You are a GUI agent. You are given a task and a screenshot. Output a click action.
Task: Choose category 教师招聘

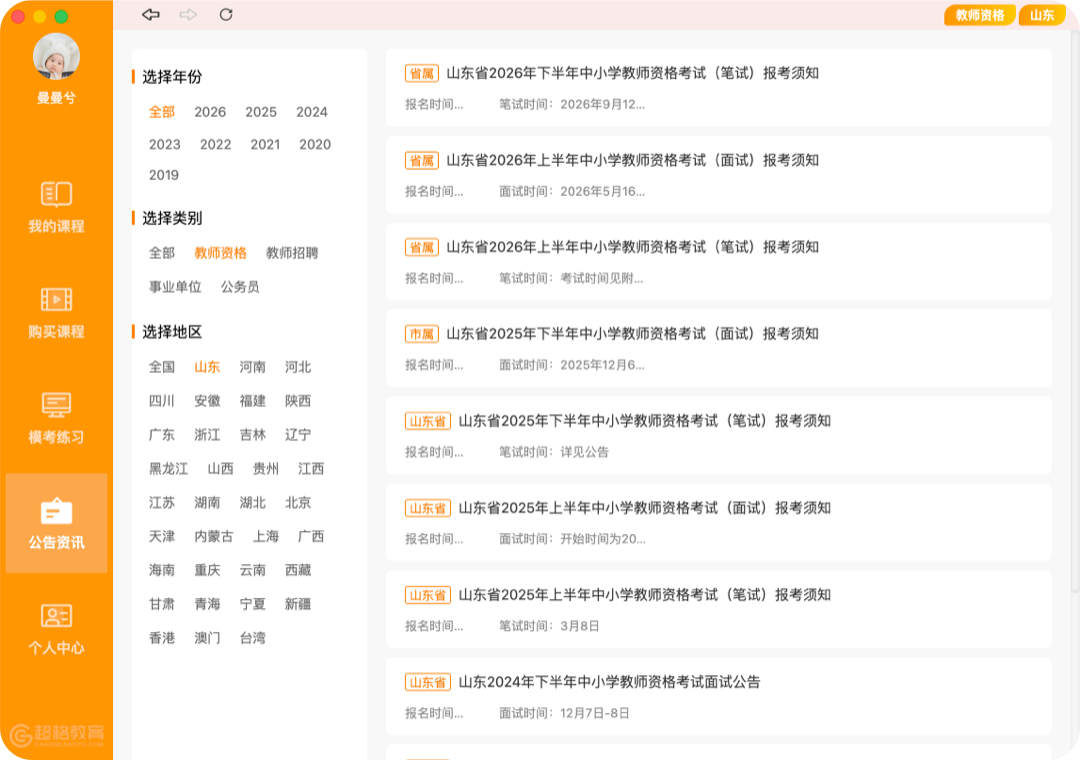pos(292,253)
